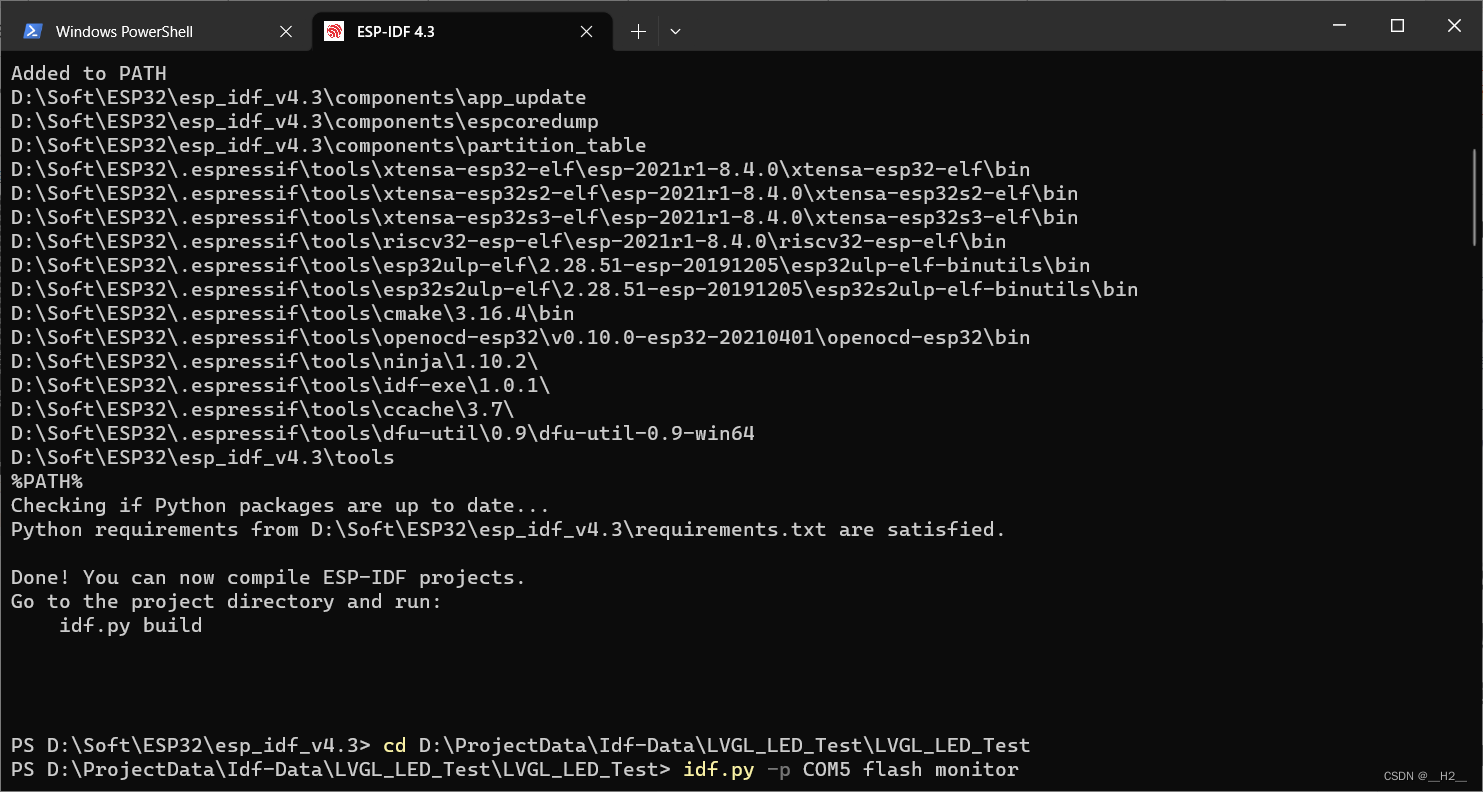The image size is (1483, 792).
Task: Click the %PATH% line
Action: click(x=47, y=481)
